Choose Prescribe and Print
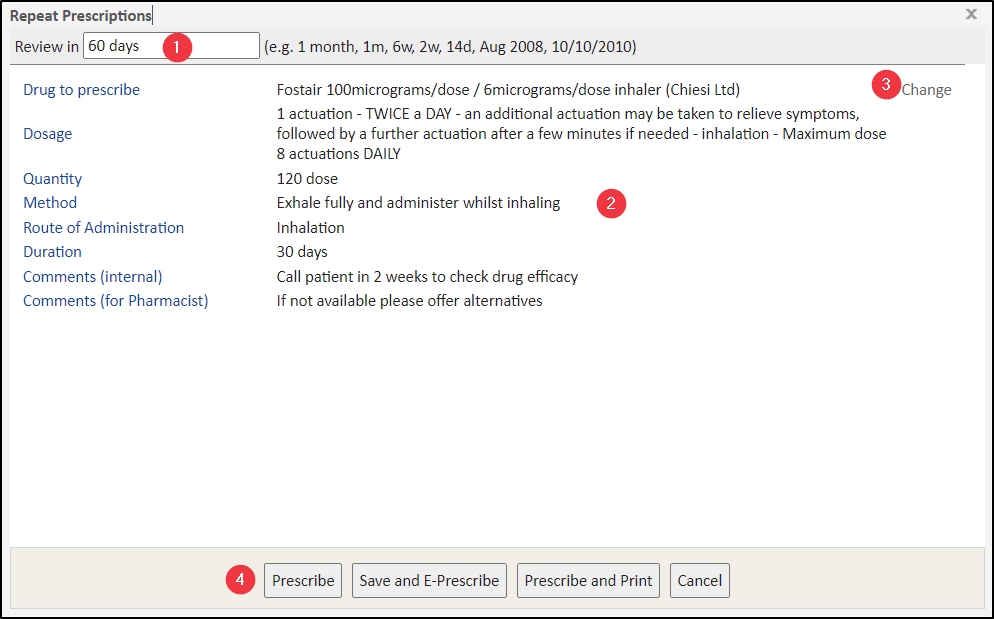994x619 pixels. [588, 581]
